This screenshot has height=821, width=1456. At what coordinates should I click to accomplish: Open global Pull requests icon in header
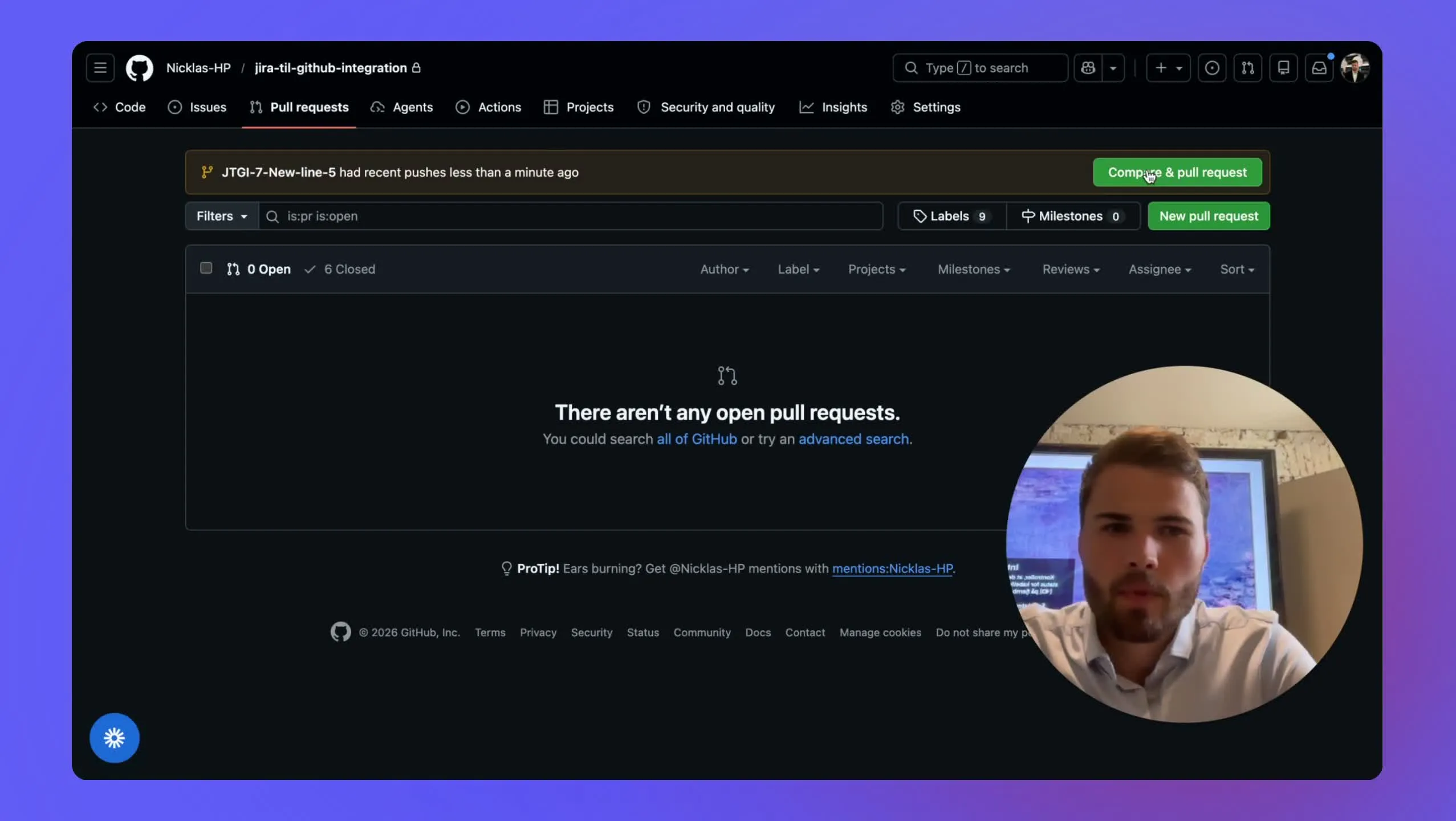[1248, 68]
